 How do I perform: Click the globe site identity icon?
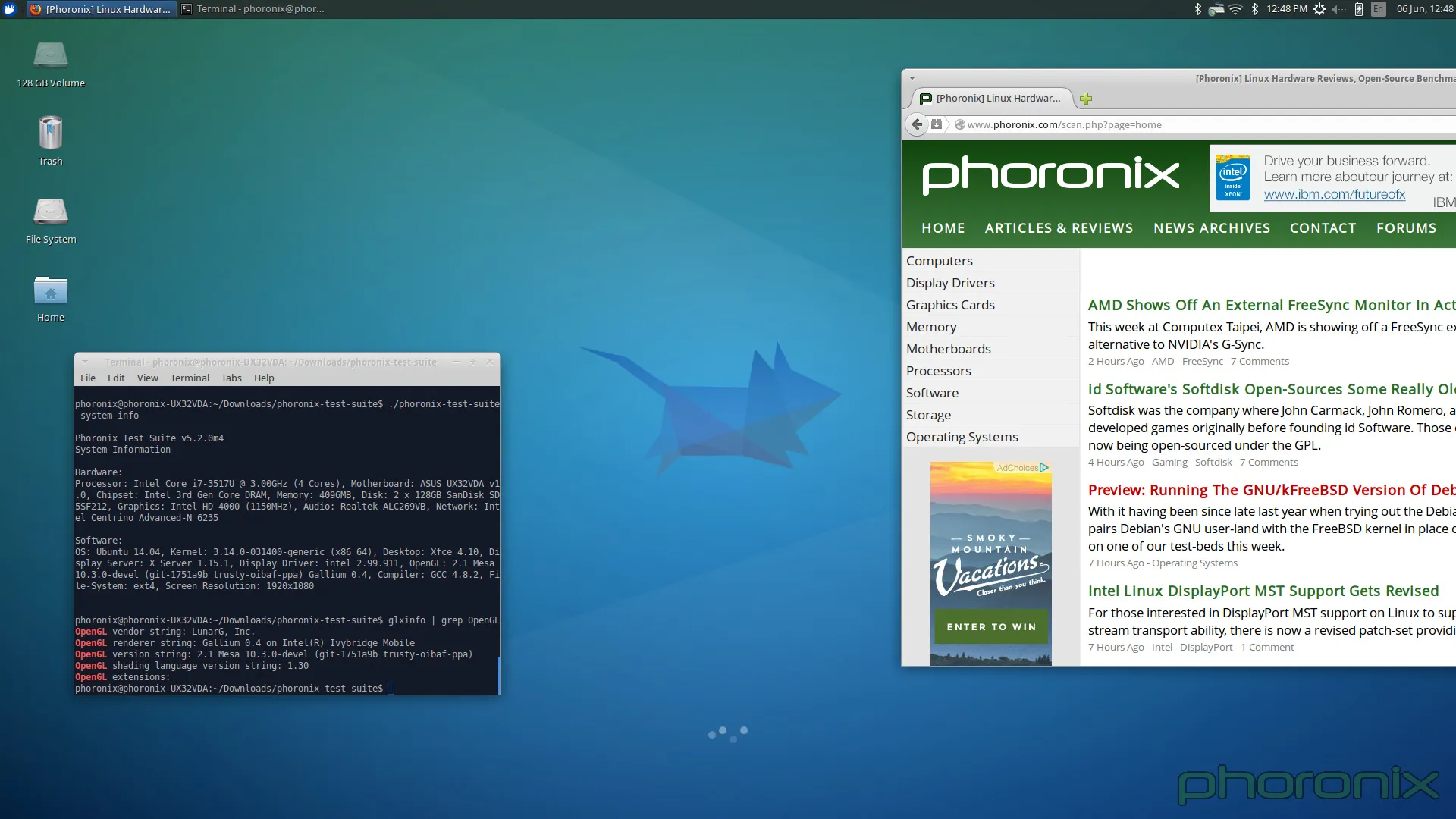959,124
